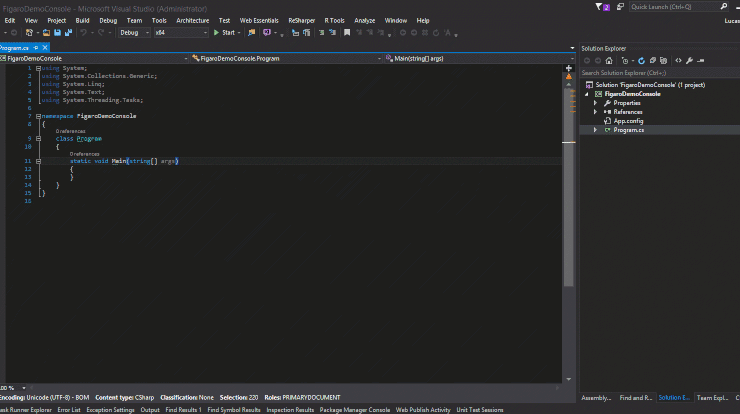740x414 pixels.
Task: Click the Redo arrow icon
Action: point(101,33)
